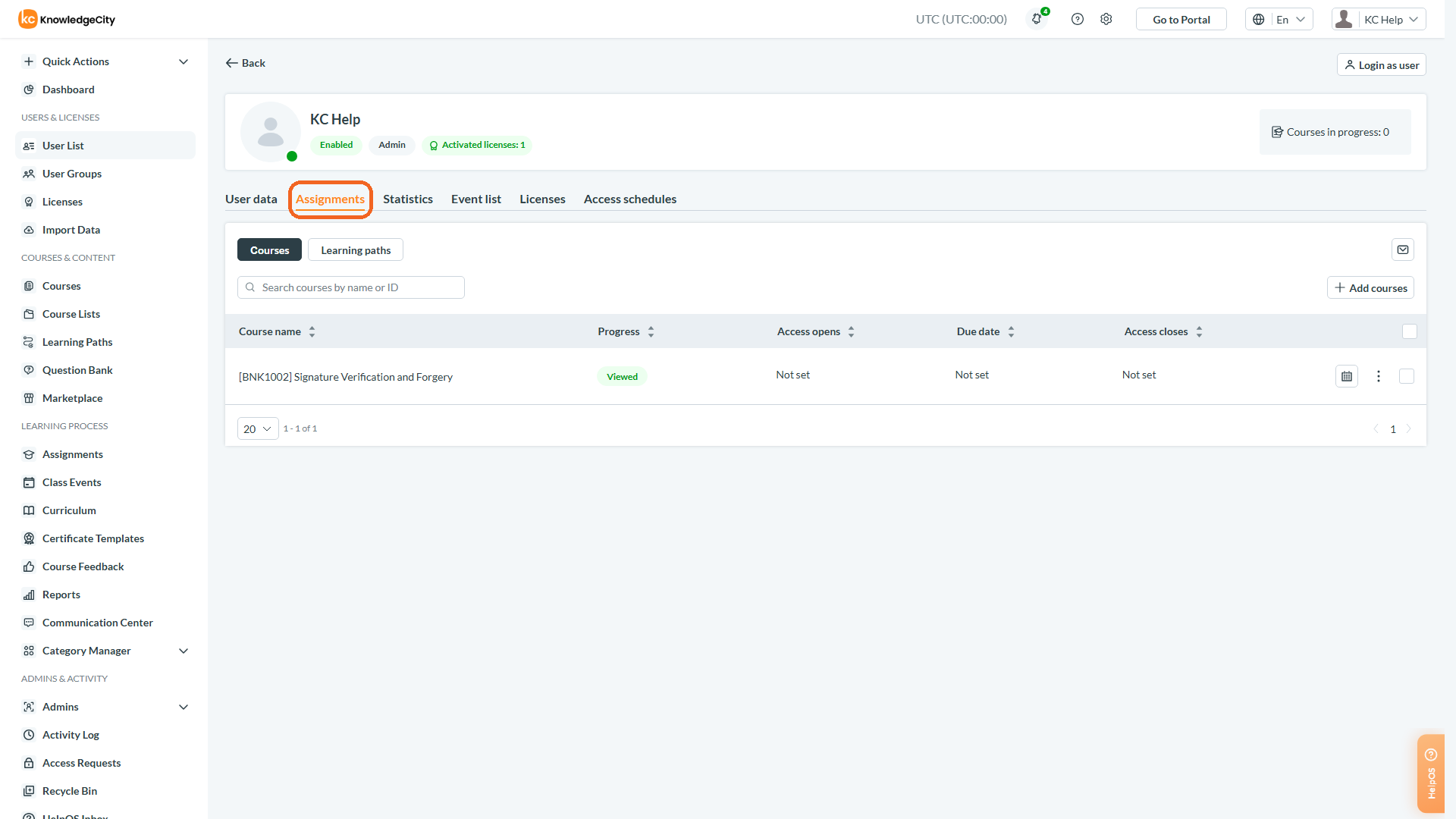
Task: Click the user avatar profile picture
Action: click(271, 132)
